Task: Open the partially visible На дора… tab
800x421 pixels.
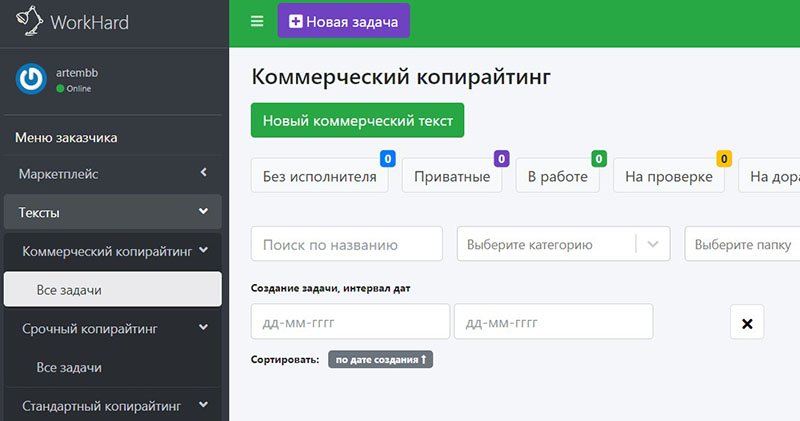Action: click(x=769, y=176)
